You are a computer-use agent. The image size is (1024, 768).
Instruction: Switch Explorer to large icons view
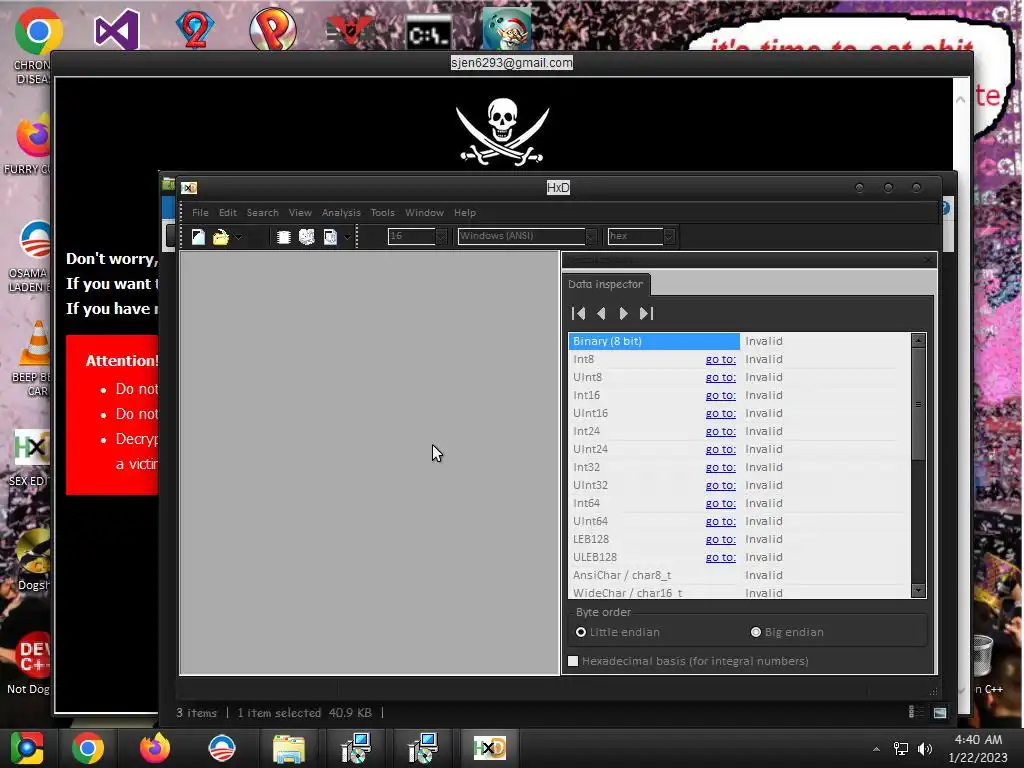pos(940,712)
